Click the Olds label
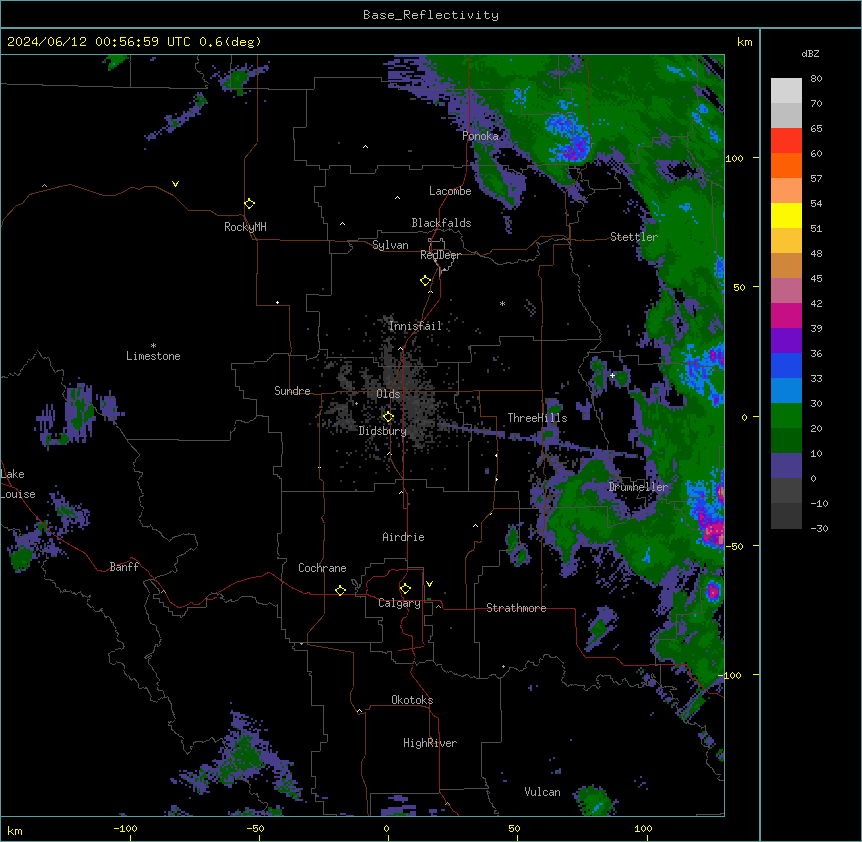This screenshot has height=842, width=862. 388,394
